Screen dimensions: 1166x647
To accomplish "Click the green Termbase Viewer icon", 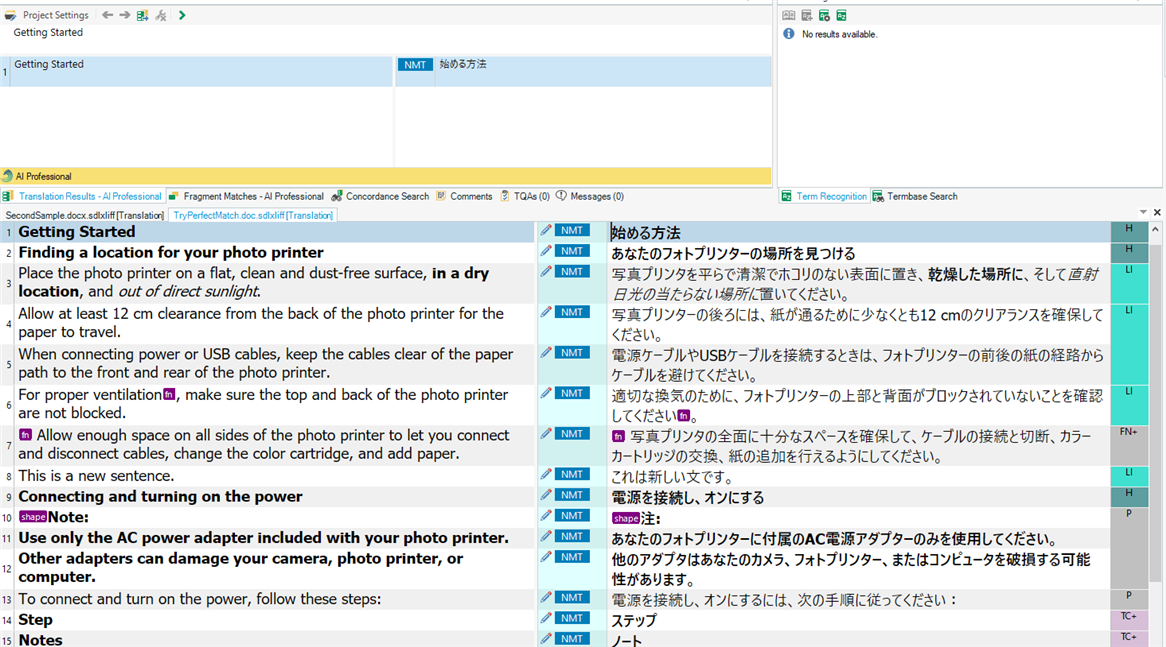I will coord(841,14).
